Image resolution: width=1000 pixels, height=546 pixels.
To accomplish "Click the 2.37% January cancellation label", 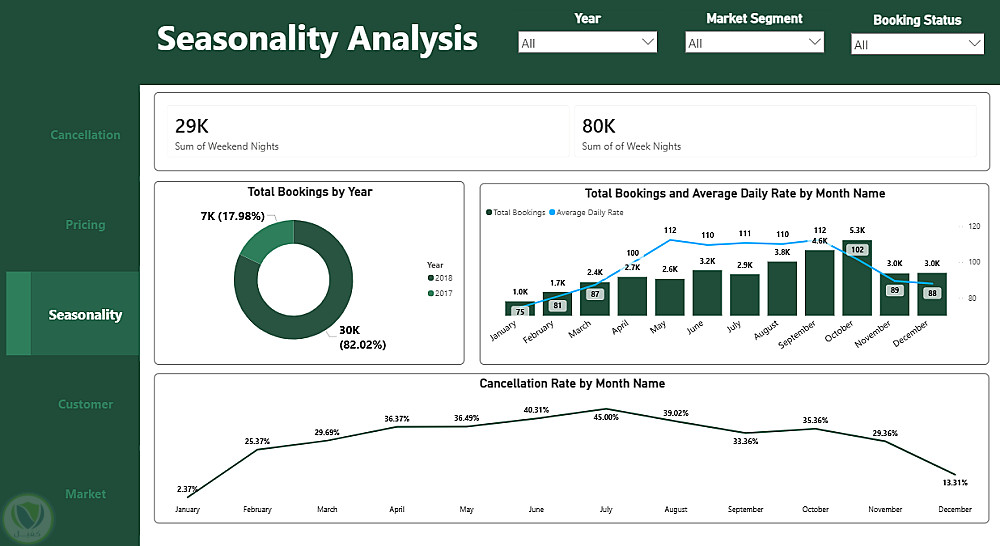I will click(187, 489).
